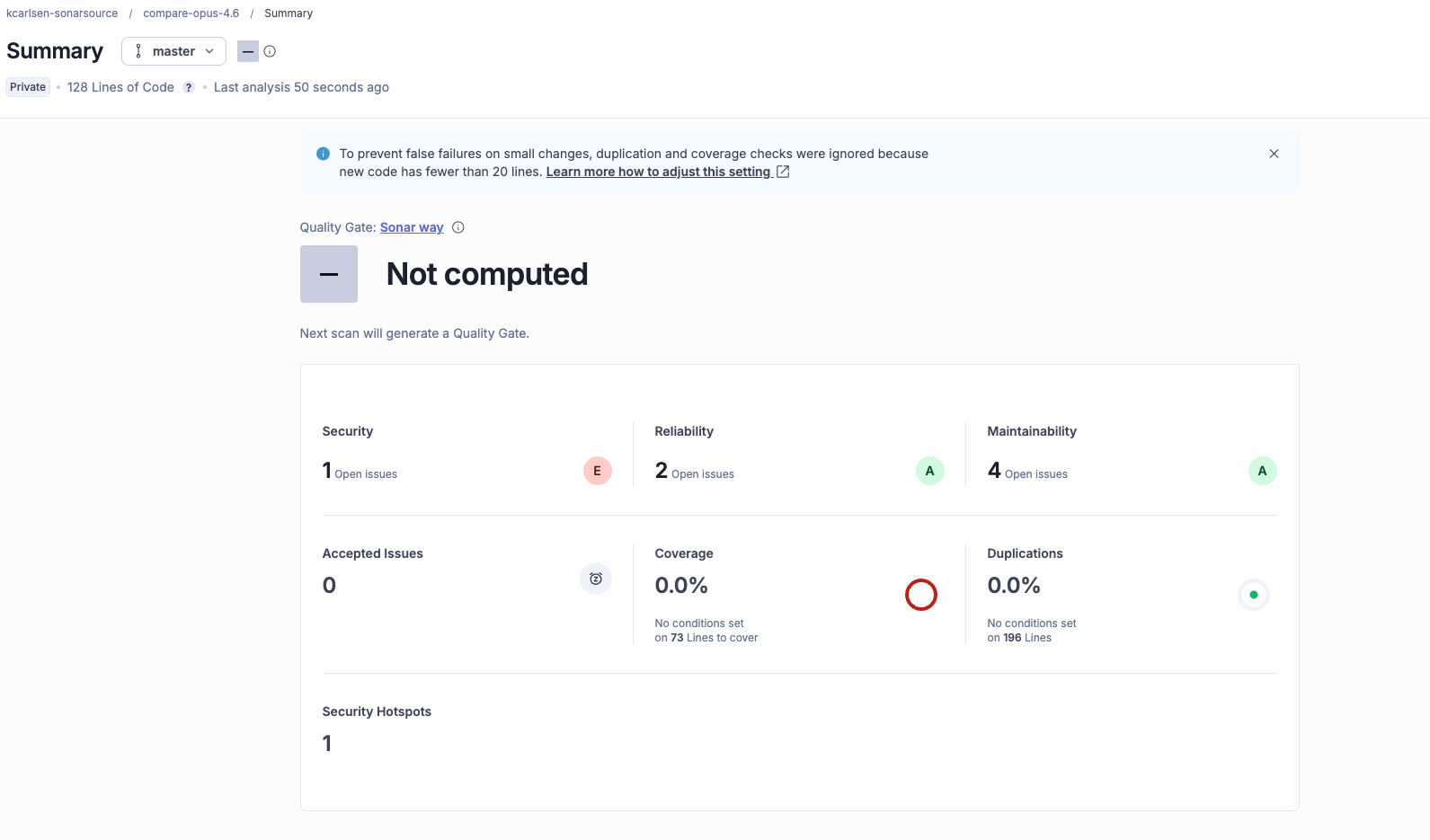Open the Sonar way quality gate link
This screenshot has height=840, width=1430.
(x=412, y=227)
